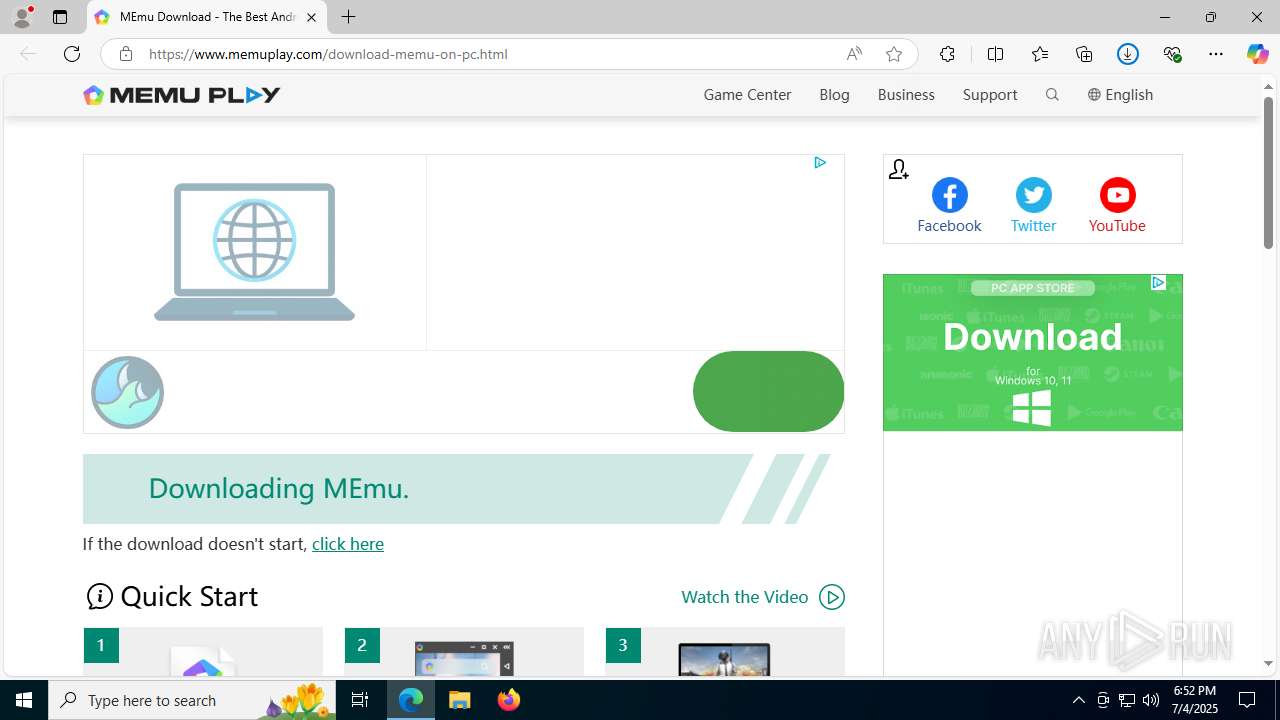Switch to Edge in taskbar

click(411, 700)
